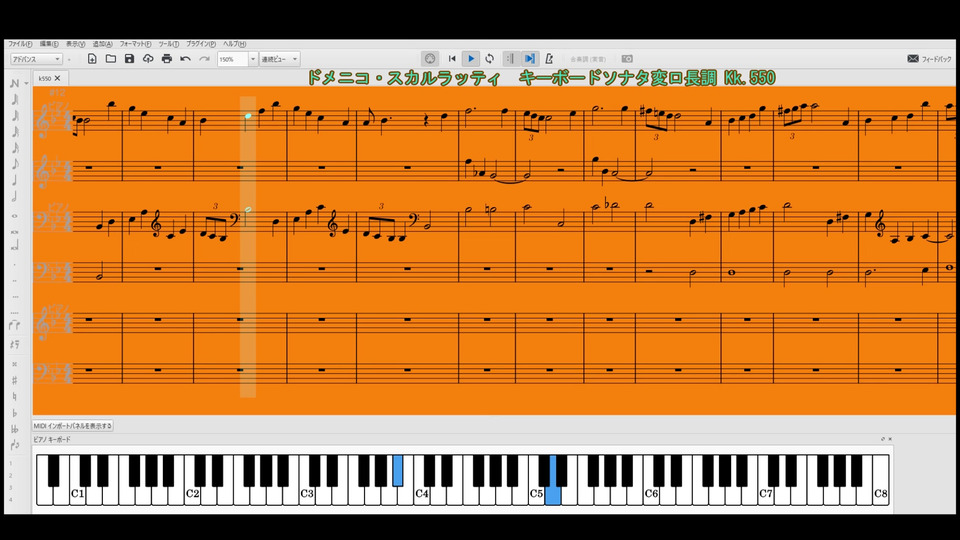Apply sharp accidental
960x540 pixels.
point(15,380)
